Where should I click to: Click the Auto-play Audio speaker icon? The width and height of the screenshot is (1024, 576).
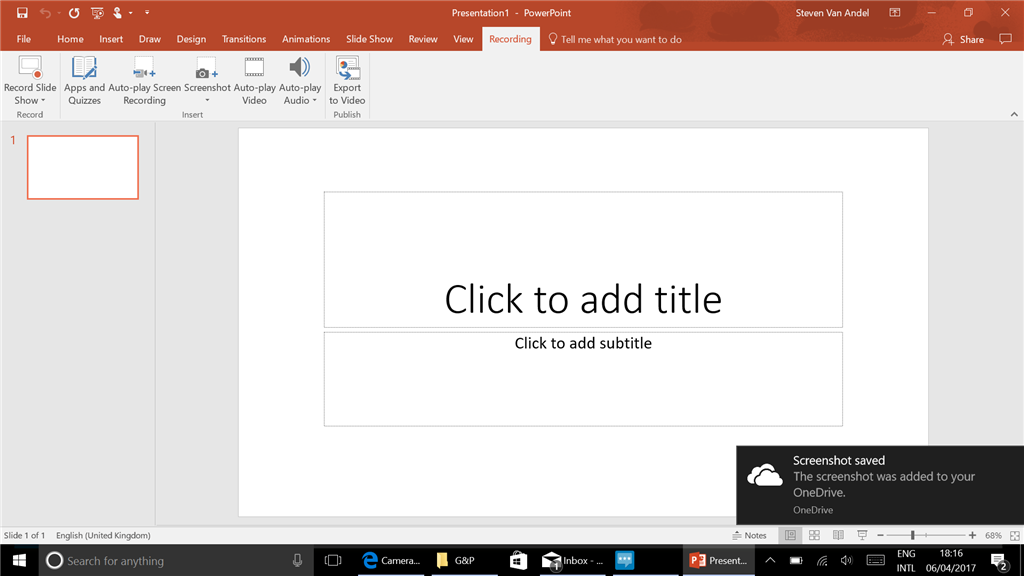[300, 67]
